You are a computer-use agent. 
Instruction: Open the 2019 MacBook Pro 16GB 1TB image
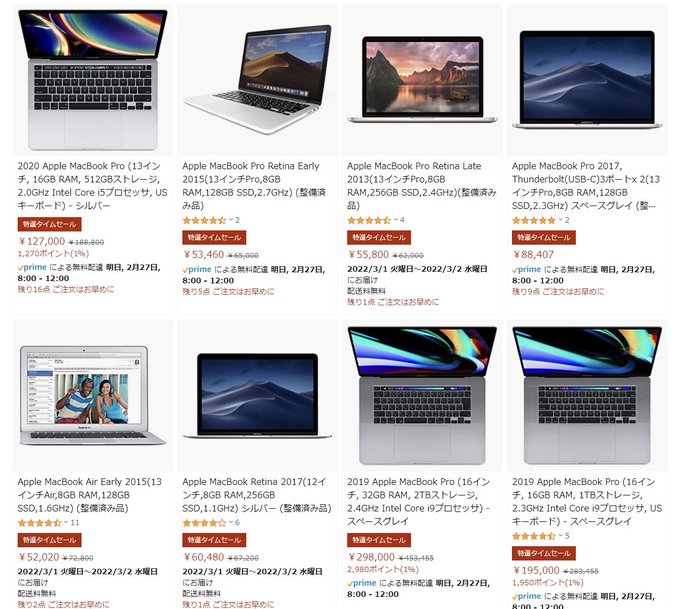point(587,395)
